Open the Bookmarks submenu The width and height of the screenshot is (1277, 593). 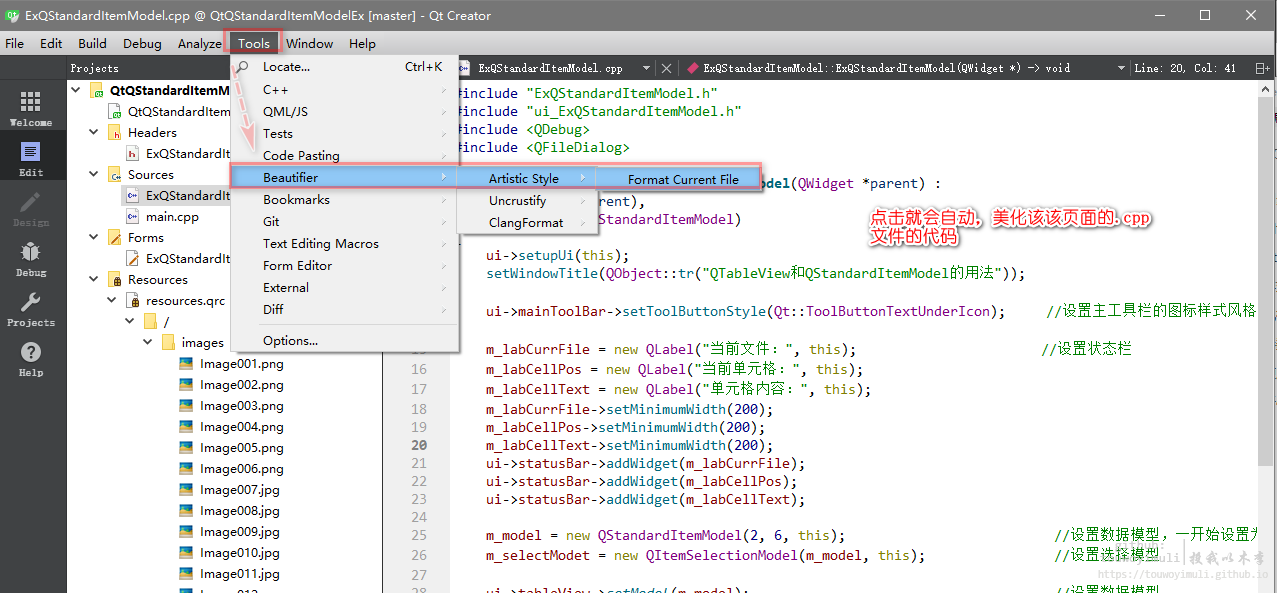[x=344, y=199]
